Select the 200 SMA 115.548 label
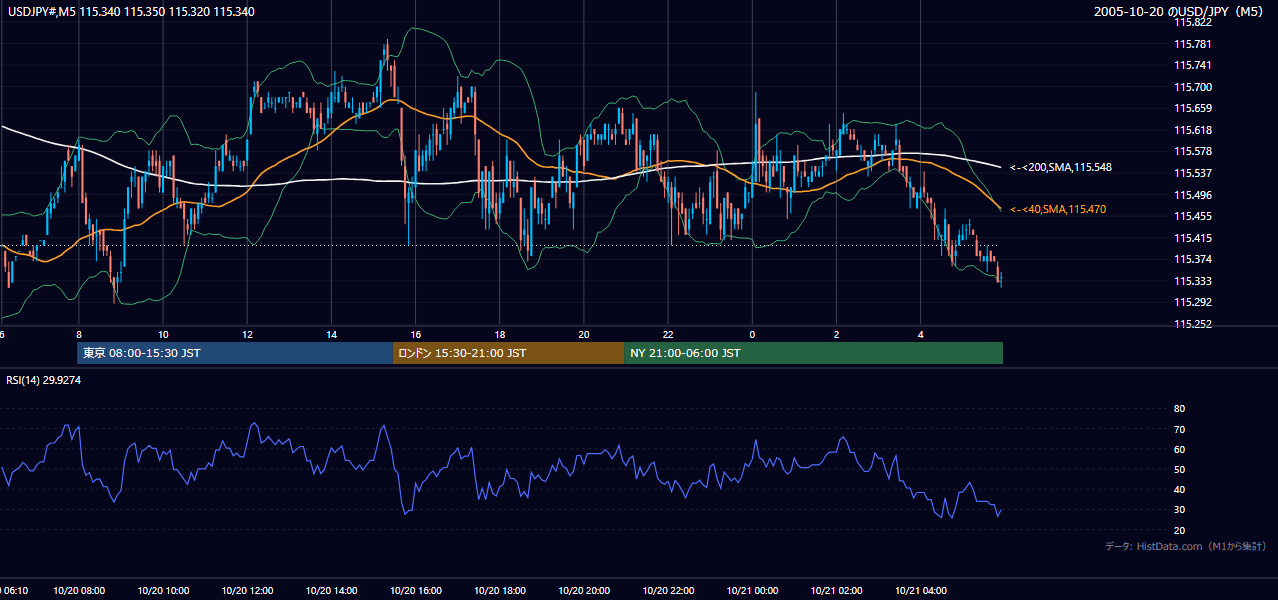Screen dimensions: 1278x600 tap(1061, 167)
